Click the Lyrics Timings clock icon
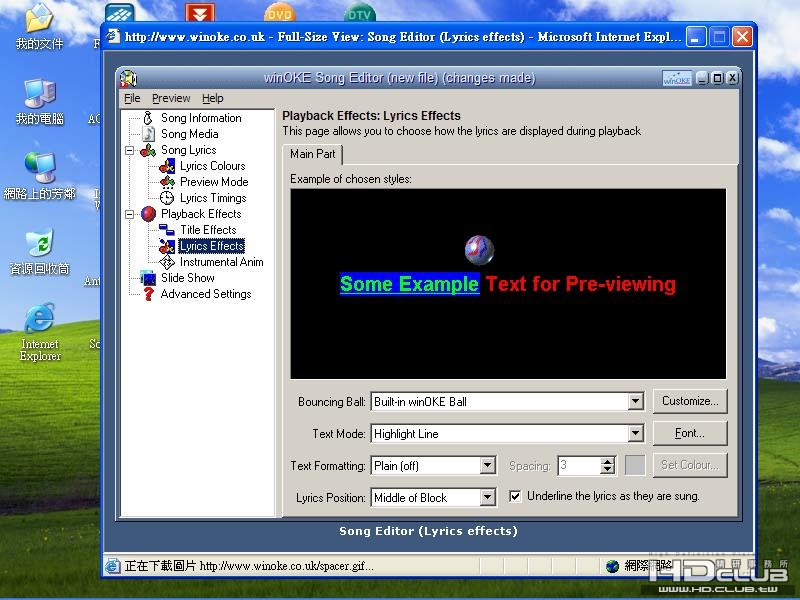Image resolution: width=800 pixels, height=600 pixels. coord(167,198)
